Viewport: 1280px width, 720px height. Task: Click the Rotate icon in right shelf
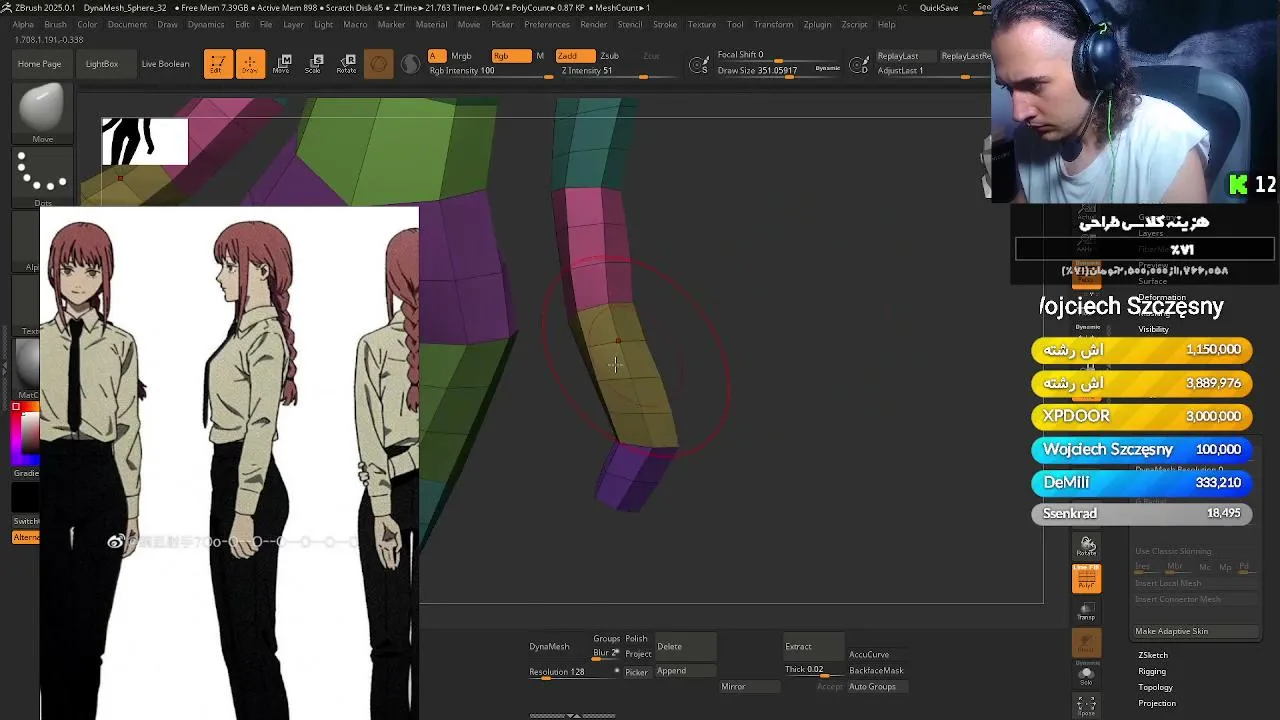1087,546
